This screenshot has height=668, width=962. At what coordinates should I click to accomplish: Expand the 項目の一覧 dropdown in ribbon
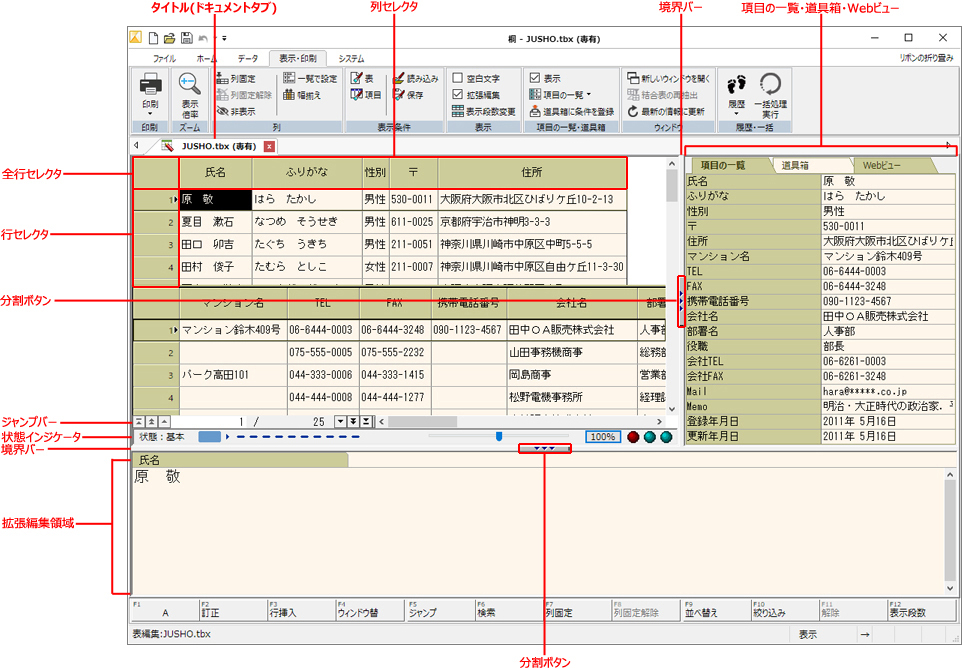point(588,95)
